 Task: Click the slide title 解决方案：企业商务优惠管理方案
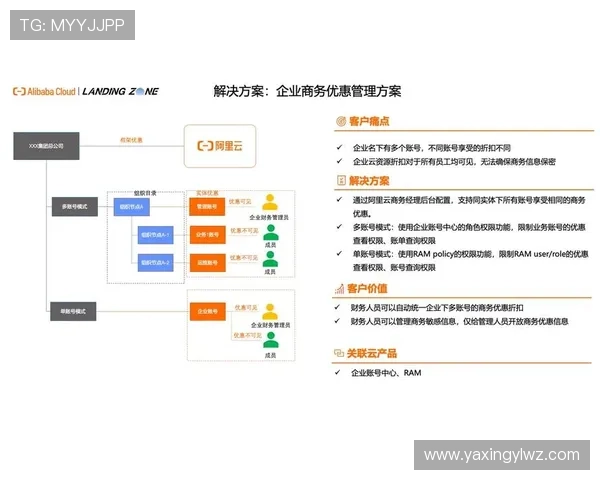pyautogui.click(x=307, y=91)
